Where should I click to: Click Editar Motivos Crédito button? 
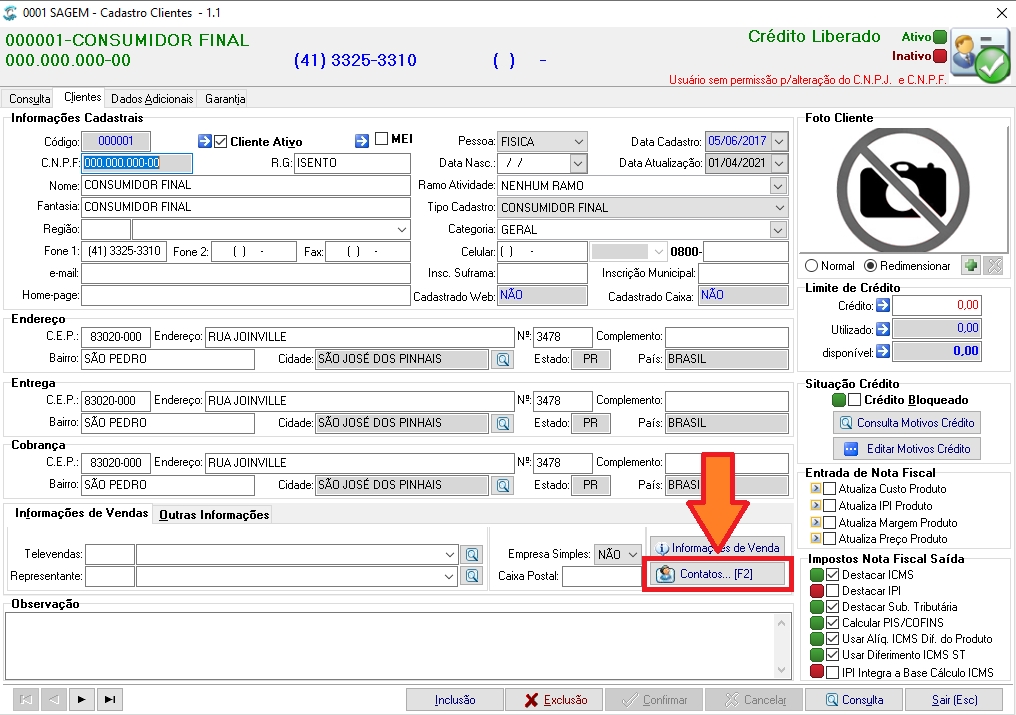pyautogui.click(x=906, y=449)
